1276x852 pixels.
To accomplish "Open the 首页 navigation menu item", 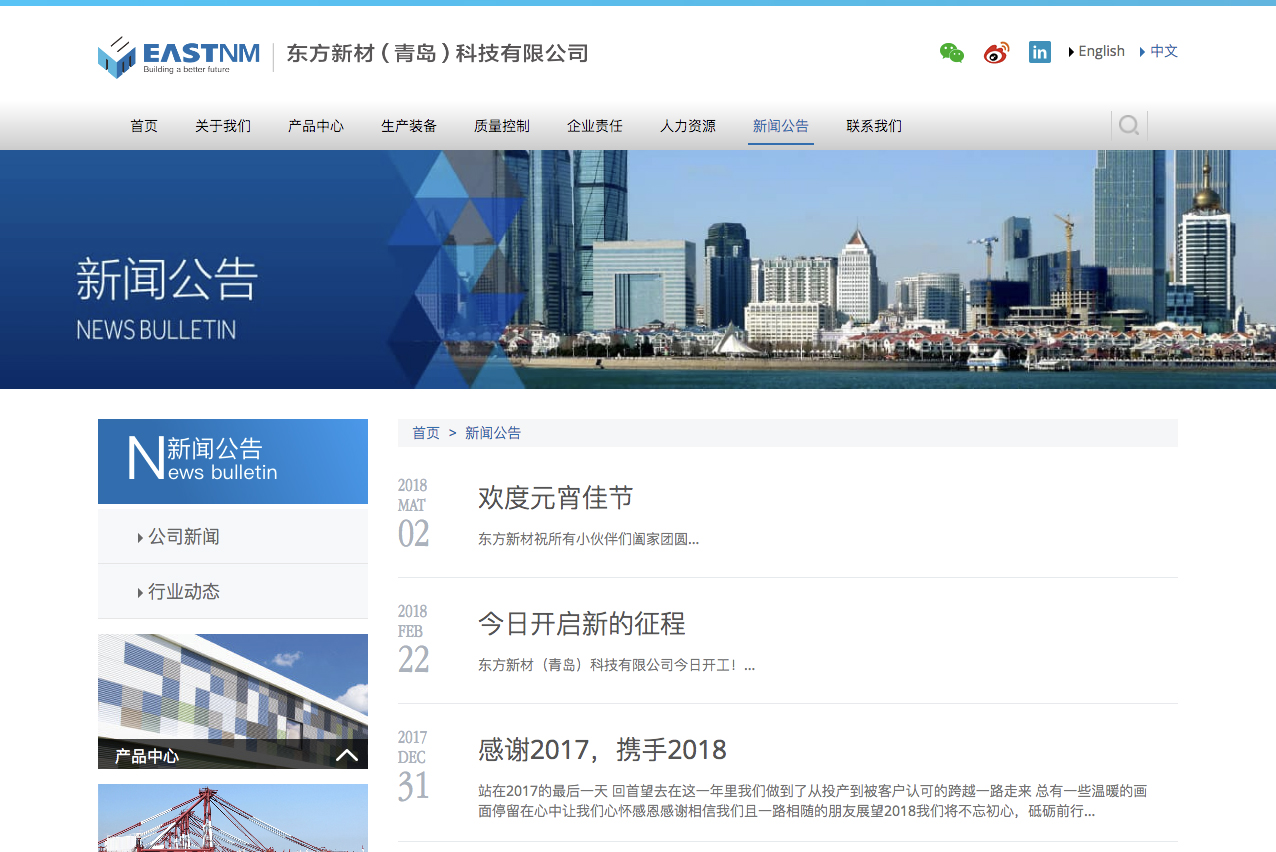I will click(144, 126).
